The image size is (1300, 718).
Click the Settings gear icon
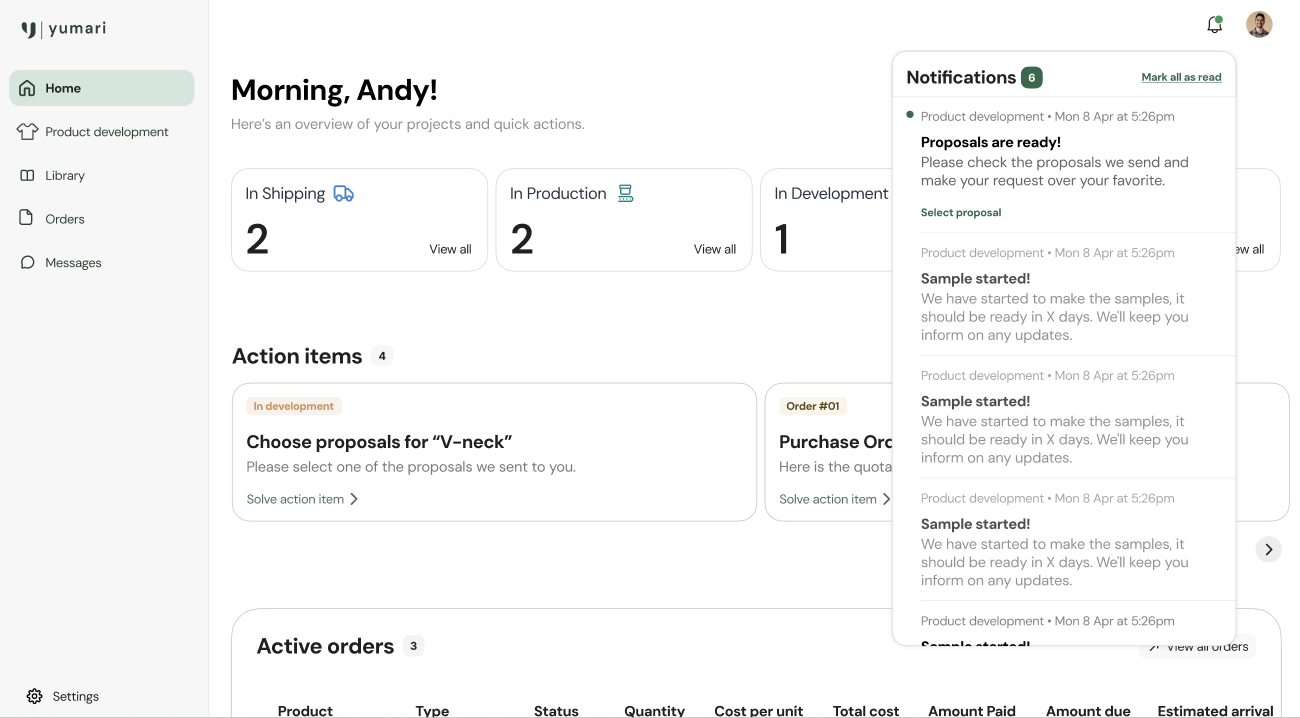35,696
